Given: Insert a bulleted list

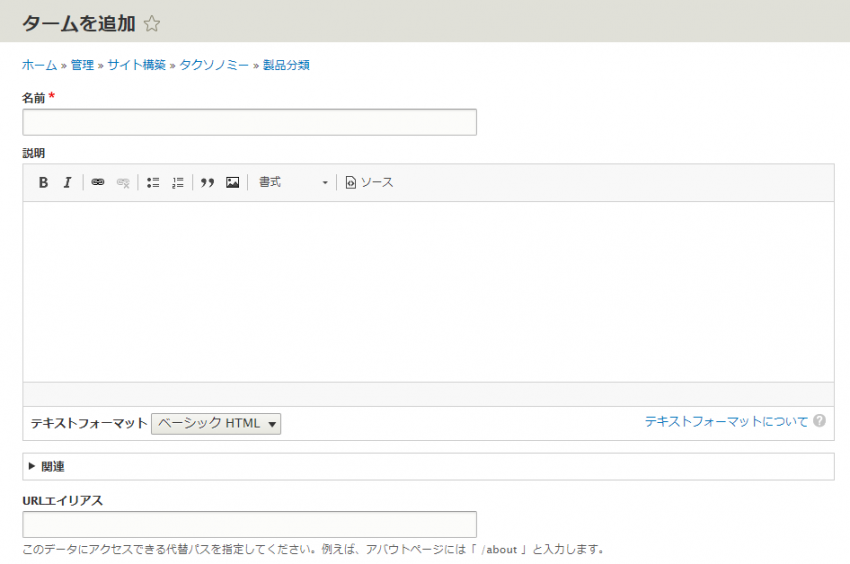Looking at the screenshot, I should point(153,183).
